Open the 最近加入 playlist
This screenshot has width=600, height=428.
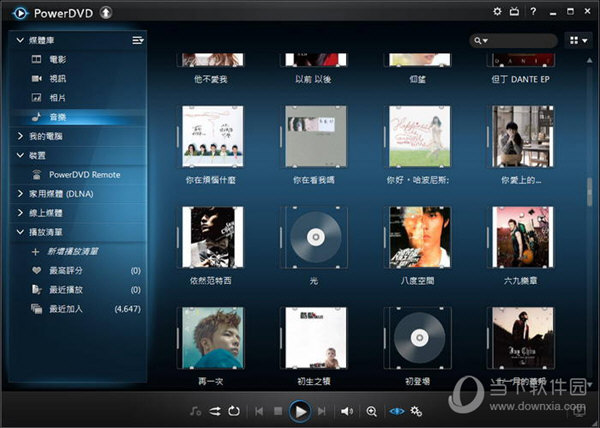(78, 309)
